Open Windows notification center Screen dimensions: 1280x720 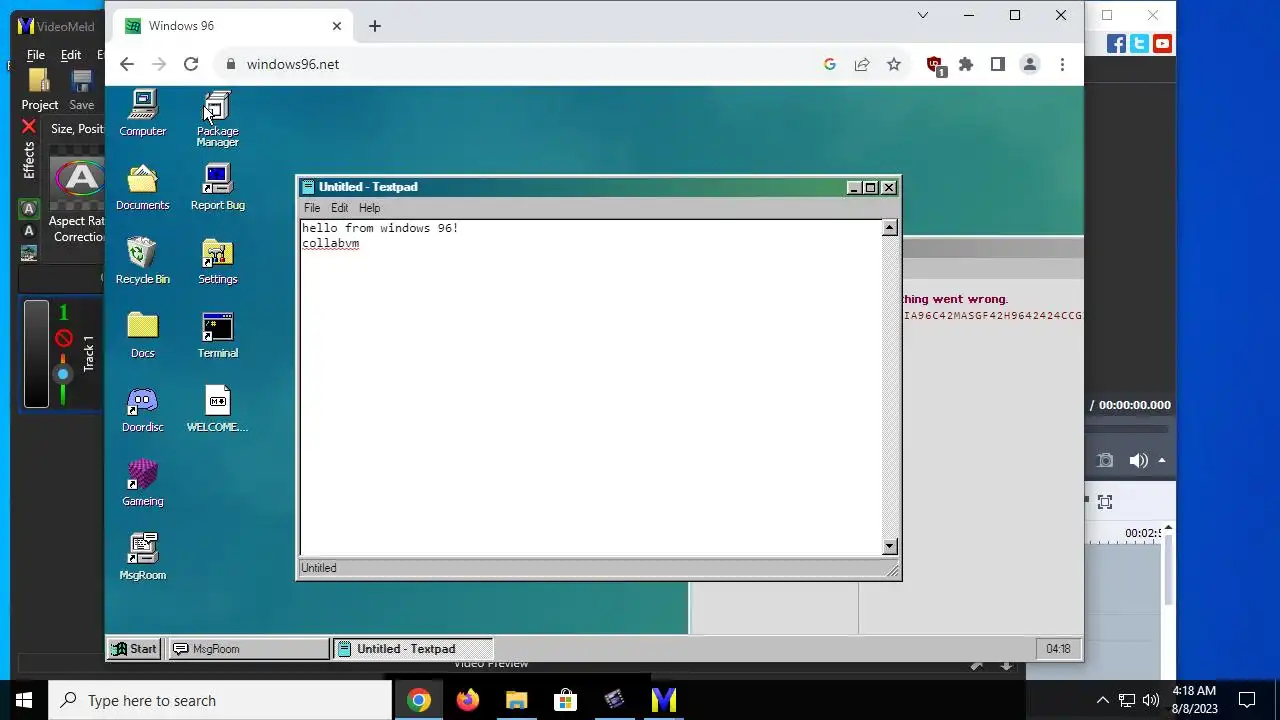[1247, 700]
